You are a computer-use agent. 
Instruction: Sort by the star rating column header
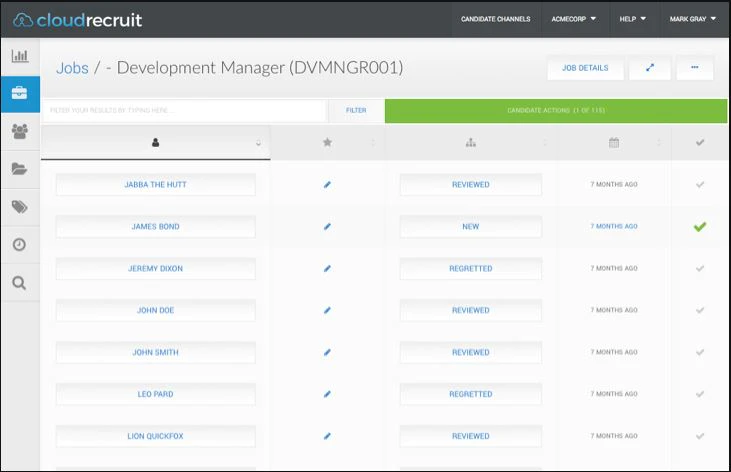point(327,142)
